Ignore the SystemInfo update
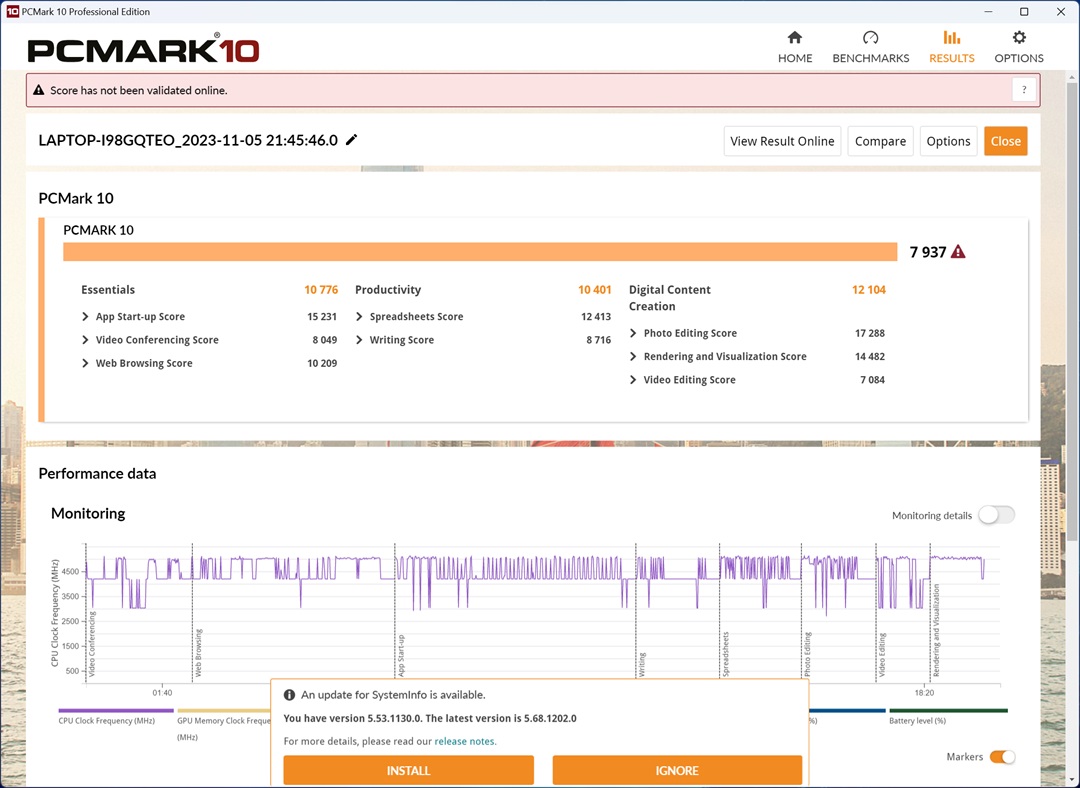Viewport: 1080px width, 788px height. tap(677, 771)
